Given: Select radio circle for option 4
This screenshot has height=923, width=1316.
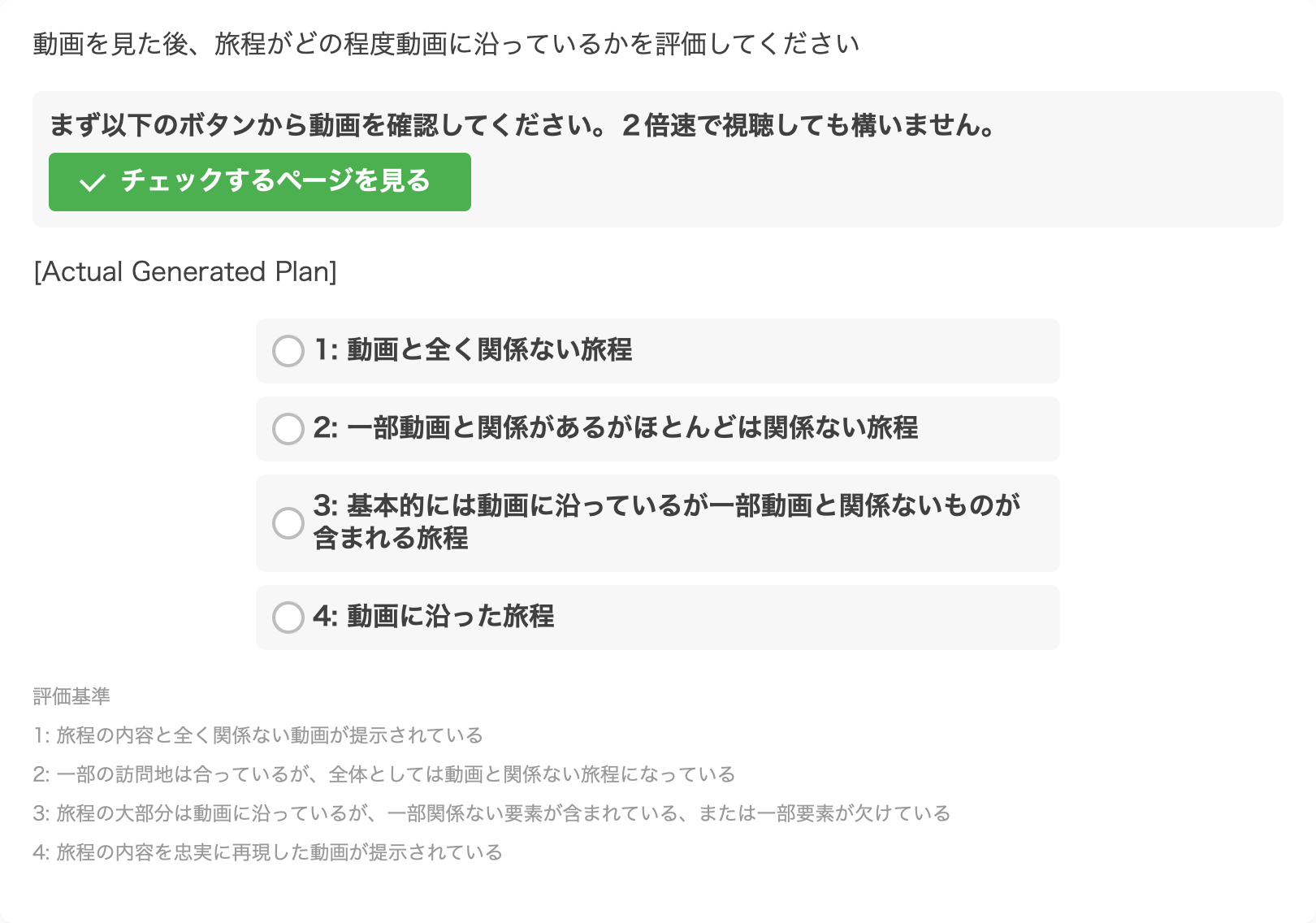Looking at the screenshot, I should (x=288, y=617).
